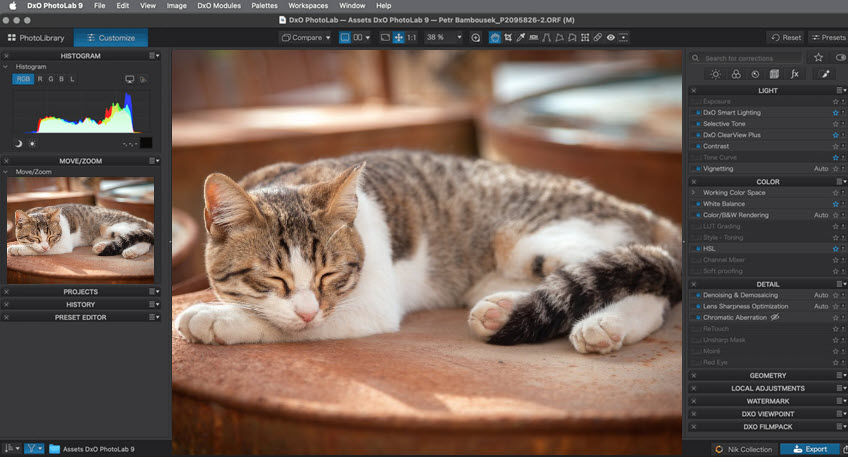Image resolution: width=848 pixels, height=457 pixels.
Task: Click the favorites star beside search
Action: [818, 58]
